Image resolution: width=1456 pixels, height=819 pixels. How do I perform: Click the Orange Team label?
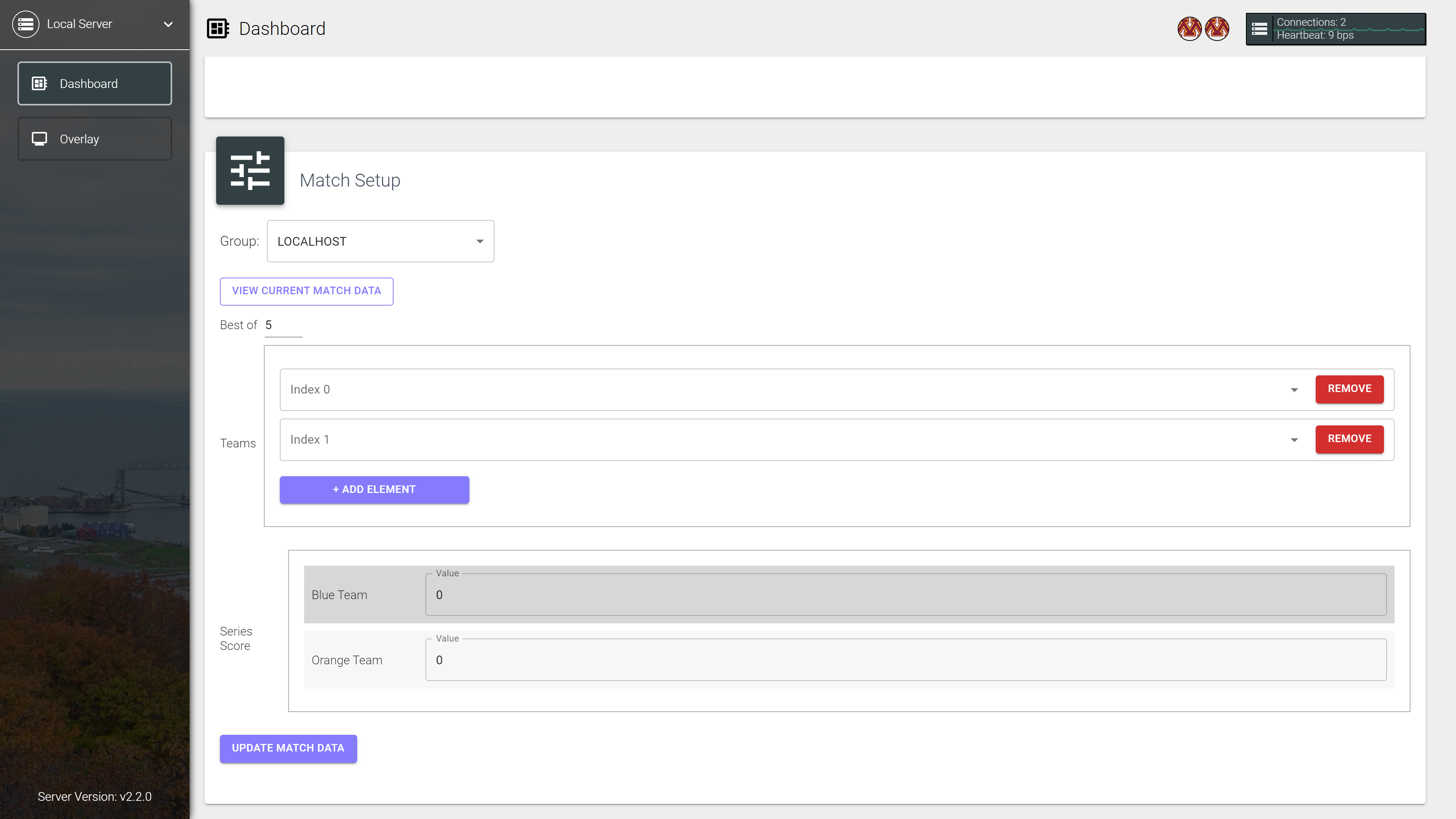tap(347, 660)
